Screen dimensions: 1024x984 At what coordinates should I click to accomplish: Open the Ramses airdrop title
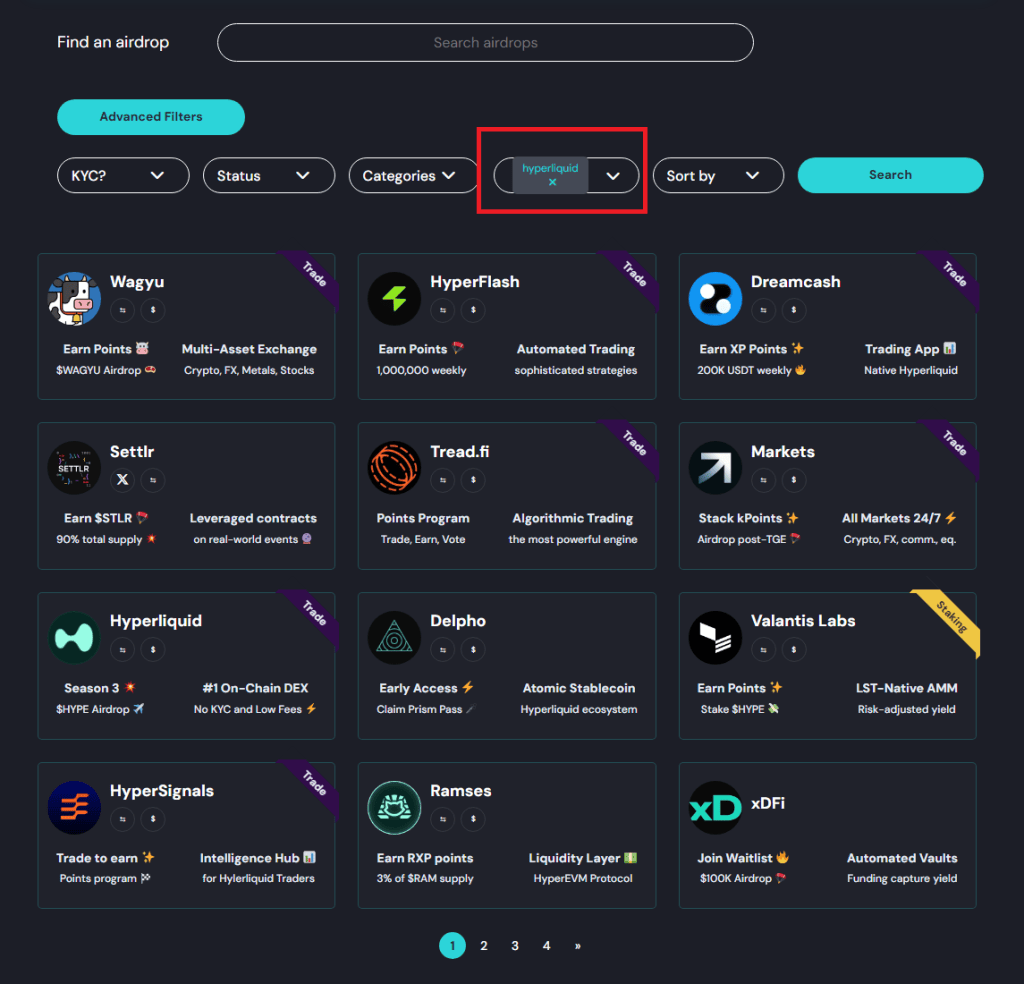tap(460, 791)
